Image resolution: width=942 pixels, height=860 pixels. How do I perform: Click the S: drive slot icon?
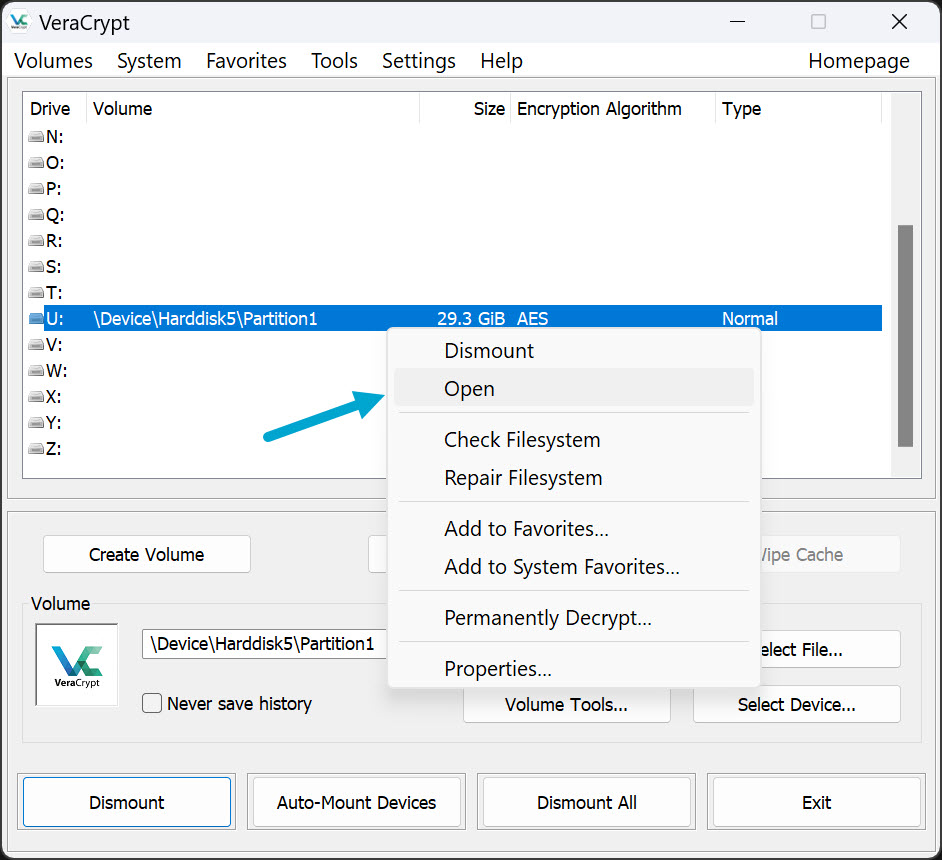point(36,267)
